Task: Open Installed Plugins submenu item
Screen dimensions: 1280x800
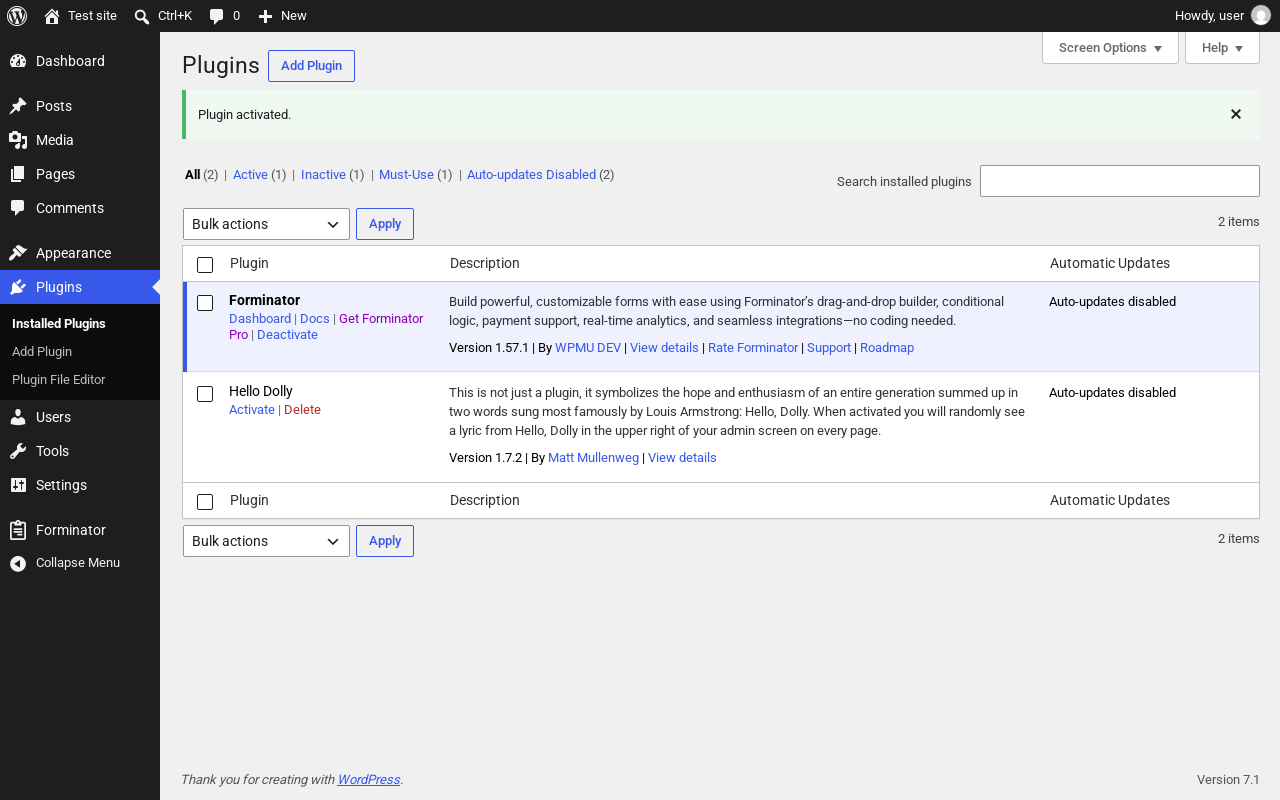Action: coord(59,324)
